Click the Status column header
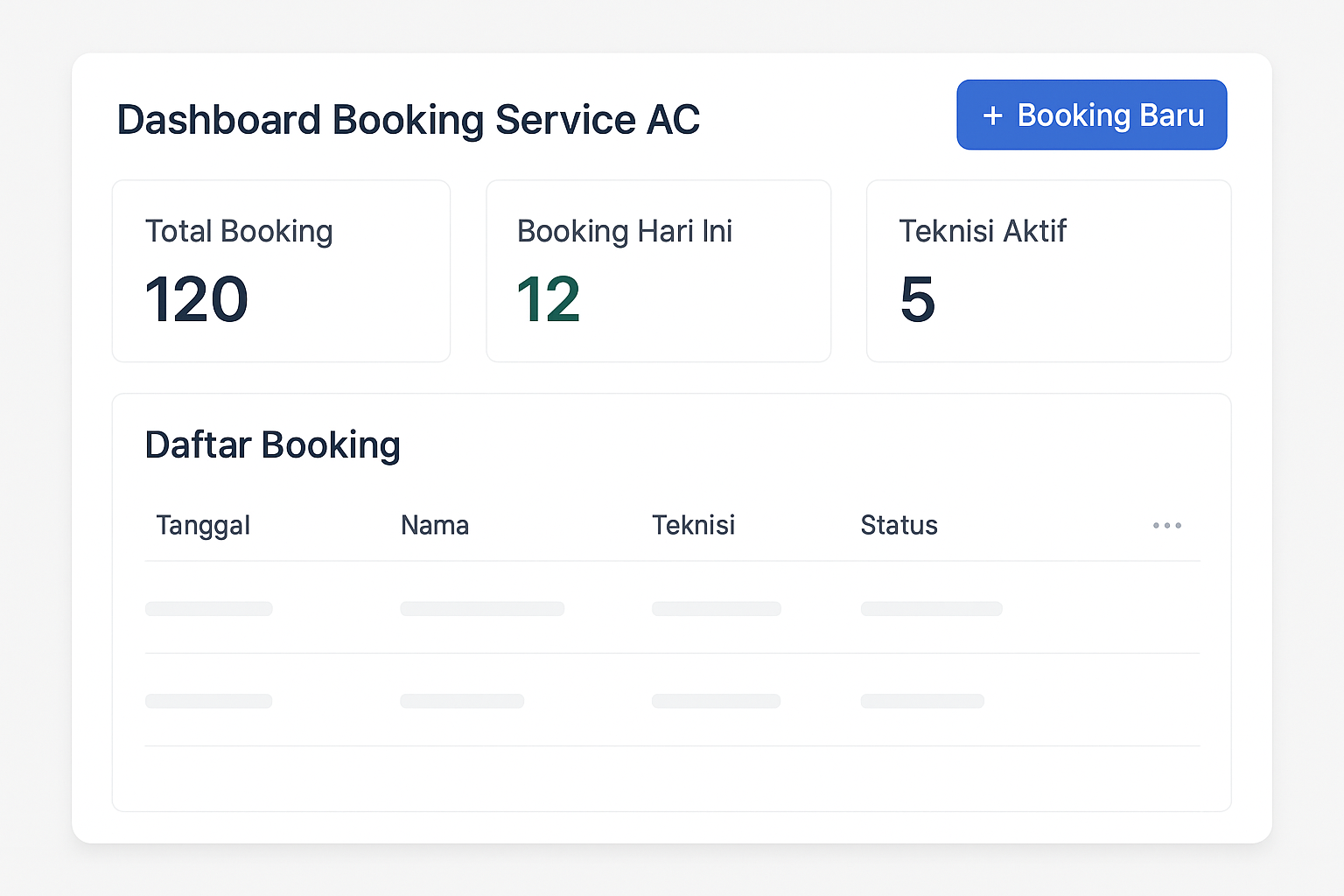Viewport: 1344px width, 896px height. coord(899,525)
